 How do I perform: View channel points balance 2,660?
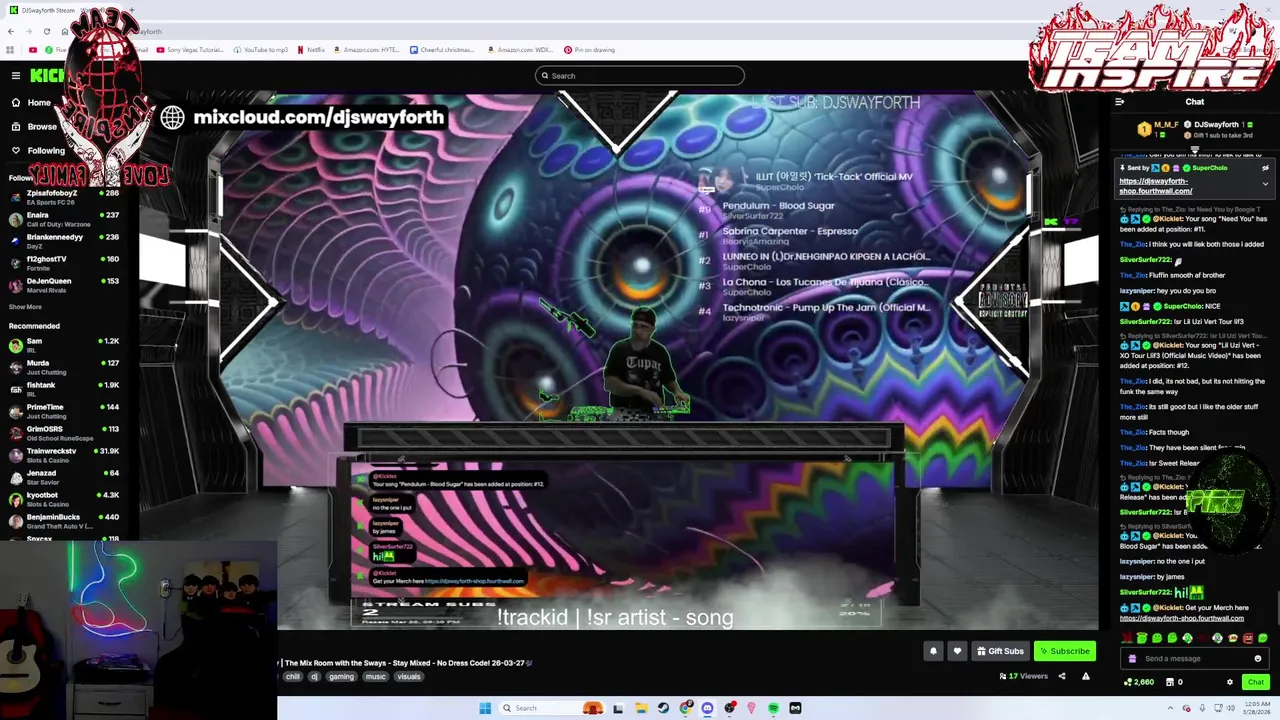[x=1139, y=682]
